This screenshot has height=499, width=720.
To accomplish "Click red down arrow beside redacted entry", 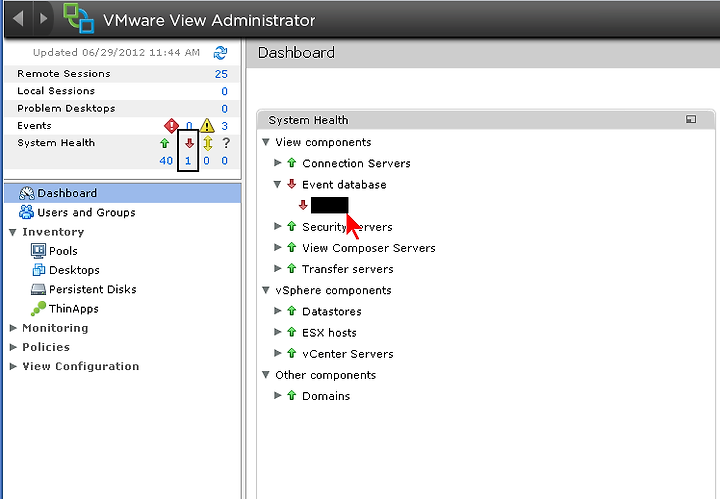I will [x=303, y=205].
